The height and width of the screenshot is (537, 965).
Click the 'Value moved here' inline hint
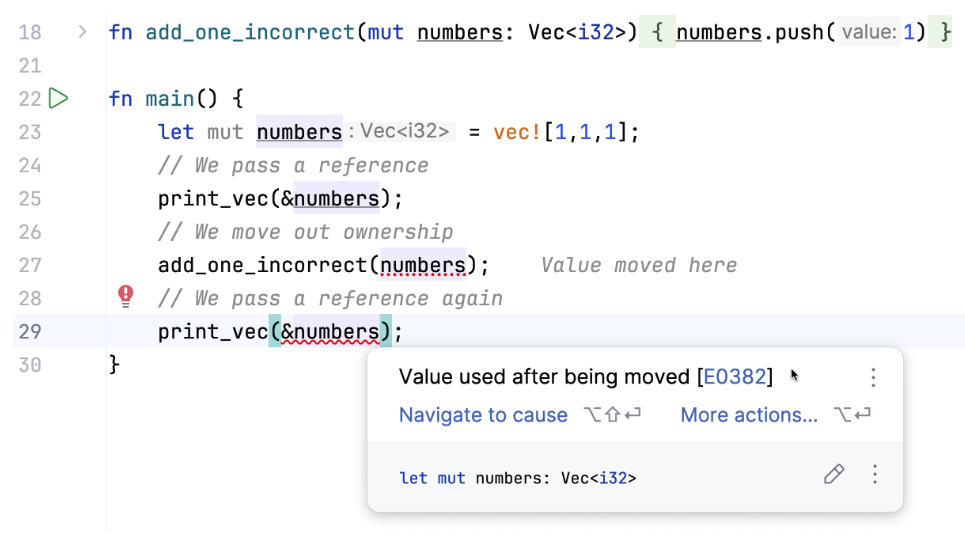pos(639,265)
